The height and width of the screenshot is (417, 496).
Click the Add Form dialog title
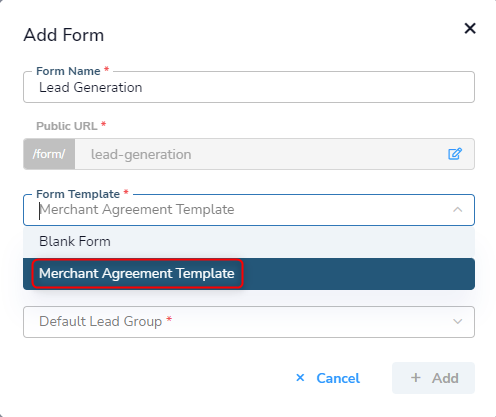pos(64,35)
